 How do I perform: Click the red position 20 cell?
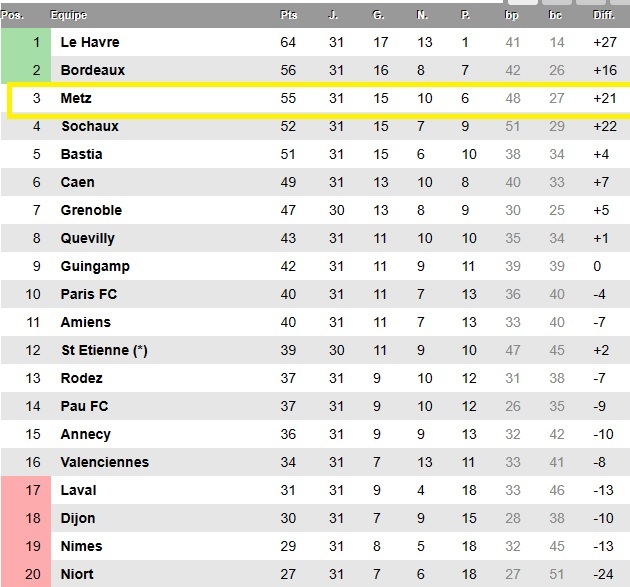24,574
